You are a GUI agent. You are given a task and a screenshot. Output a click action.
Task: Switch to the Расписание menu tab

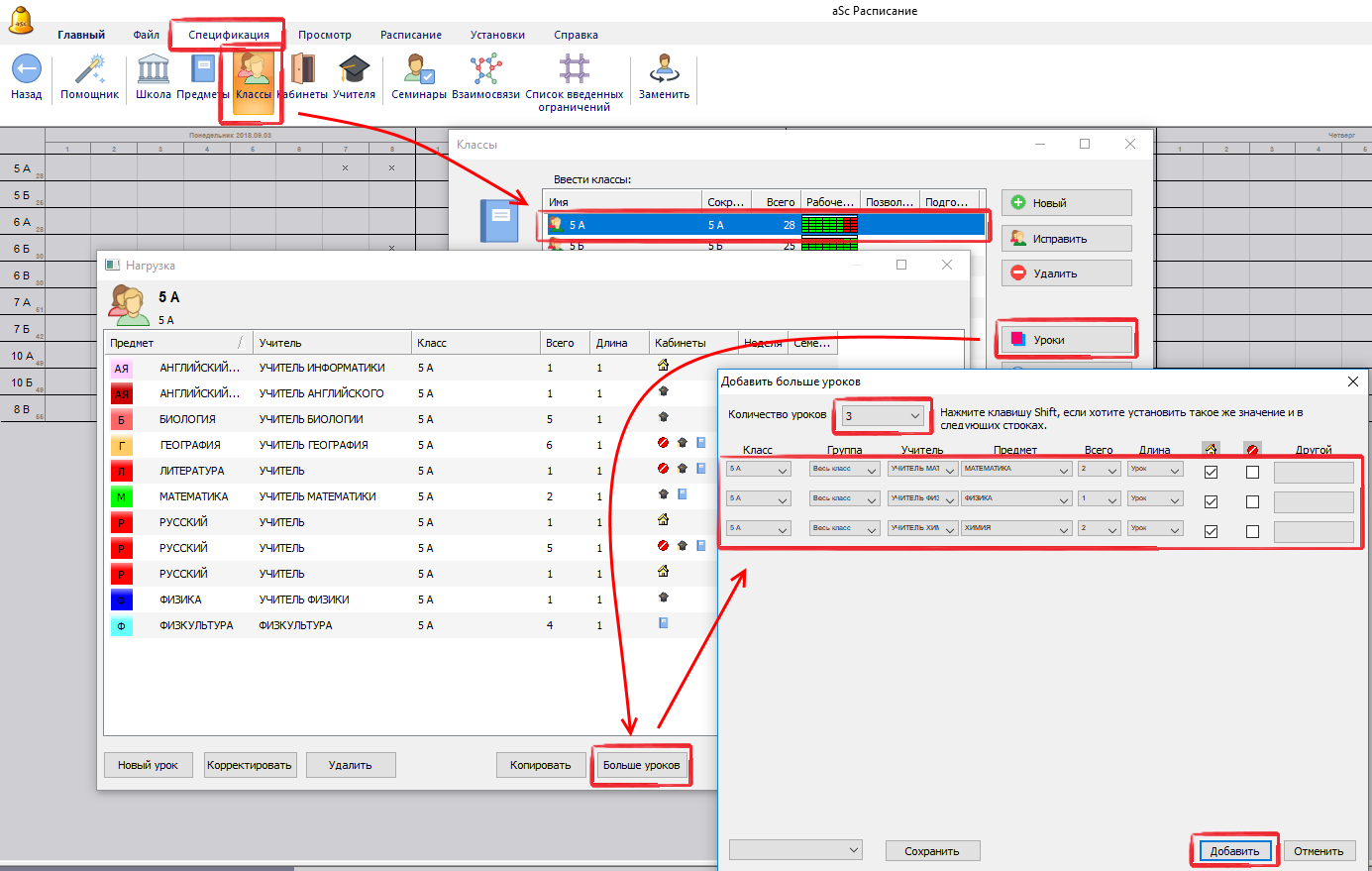411,35
